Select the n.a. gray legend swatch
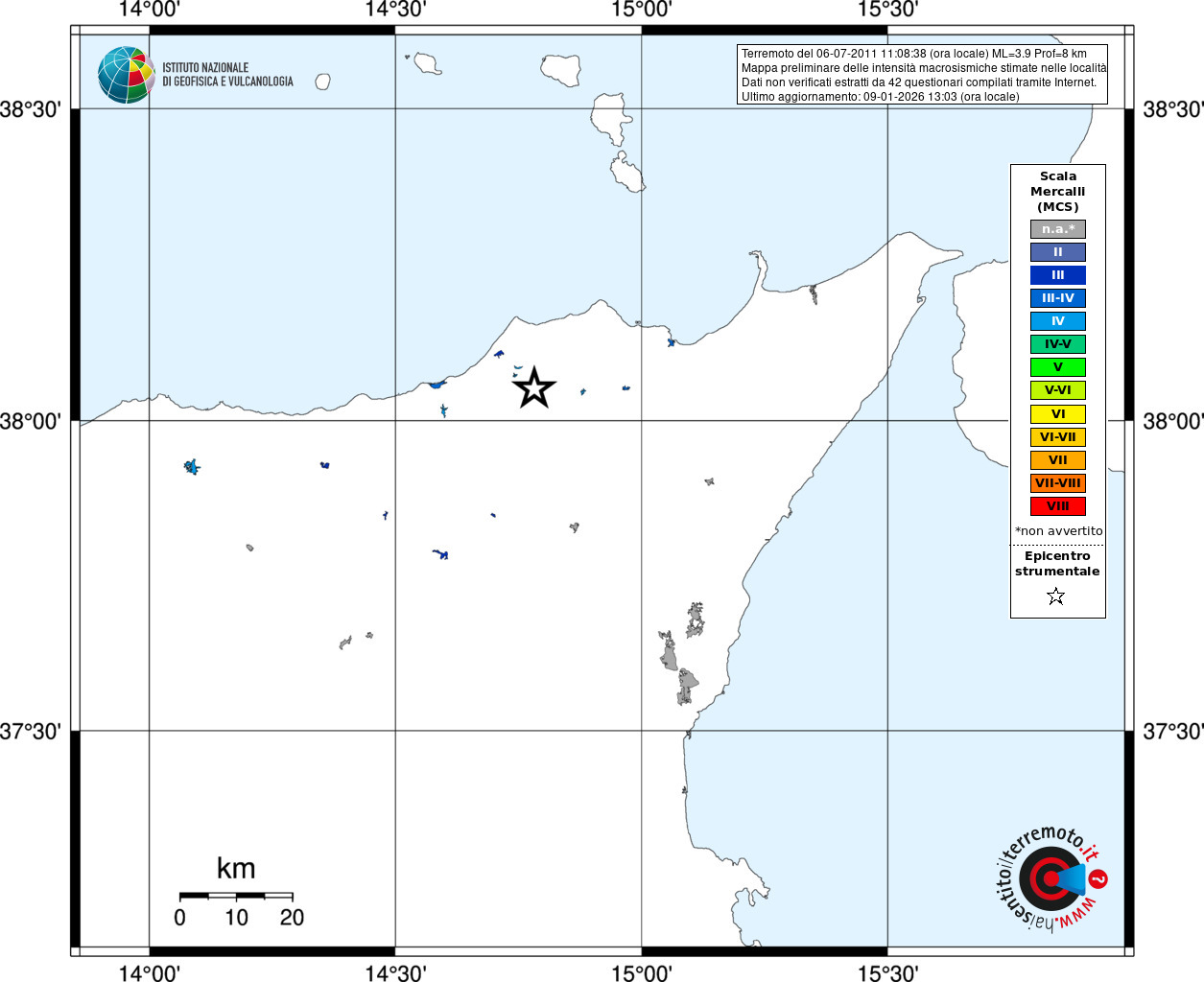The width and height of the screenshot is (1204, 982). pyautogui.click(x=1058, y=229)
